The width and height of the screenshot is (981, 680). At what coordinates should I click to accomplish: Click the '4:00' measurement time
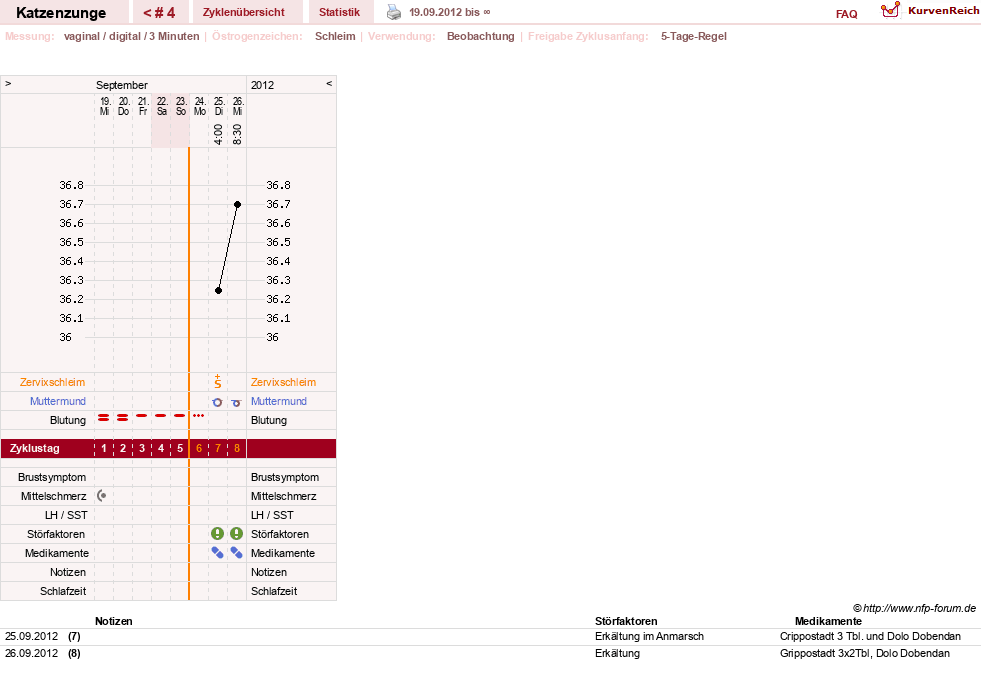(x=218, y=134)
